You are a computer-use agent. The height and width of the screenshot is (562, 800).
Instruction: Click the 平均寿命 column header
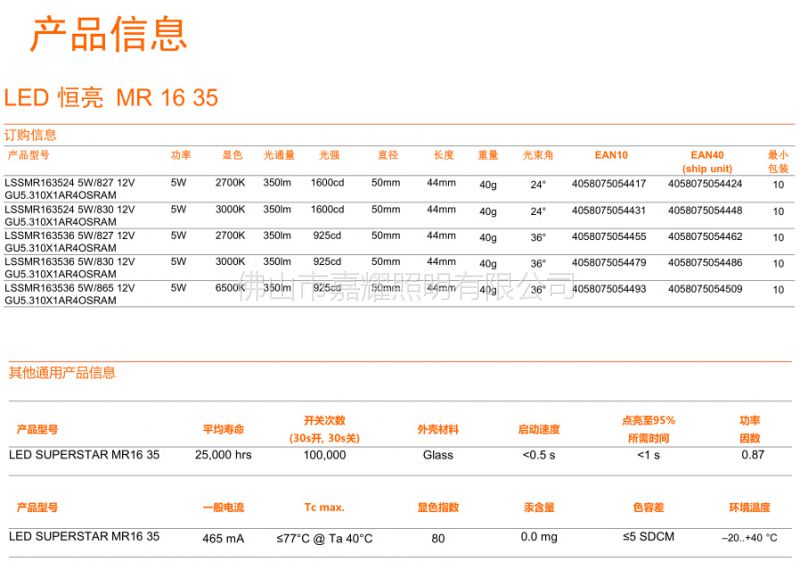pyautogui.click(x=223, y=429)
